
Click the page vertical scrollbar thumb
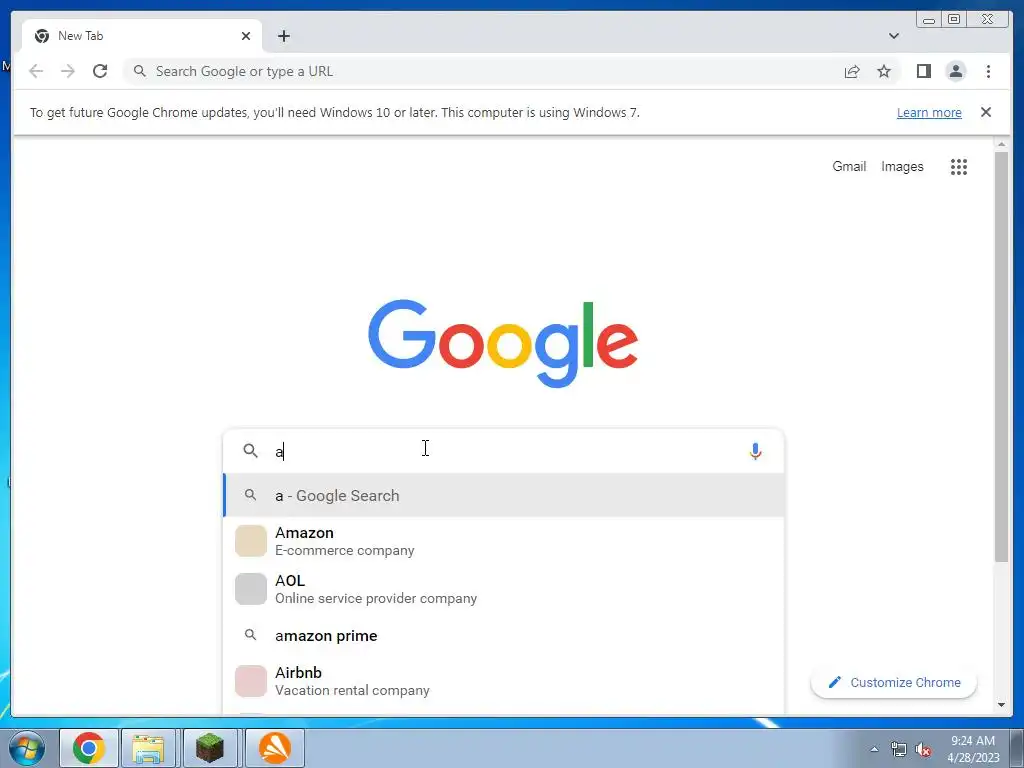click(1001, 356)
